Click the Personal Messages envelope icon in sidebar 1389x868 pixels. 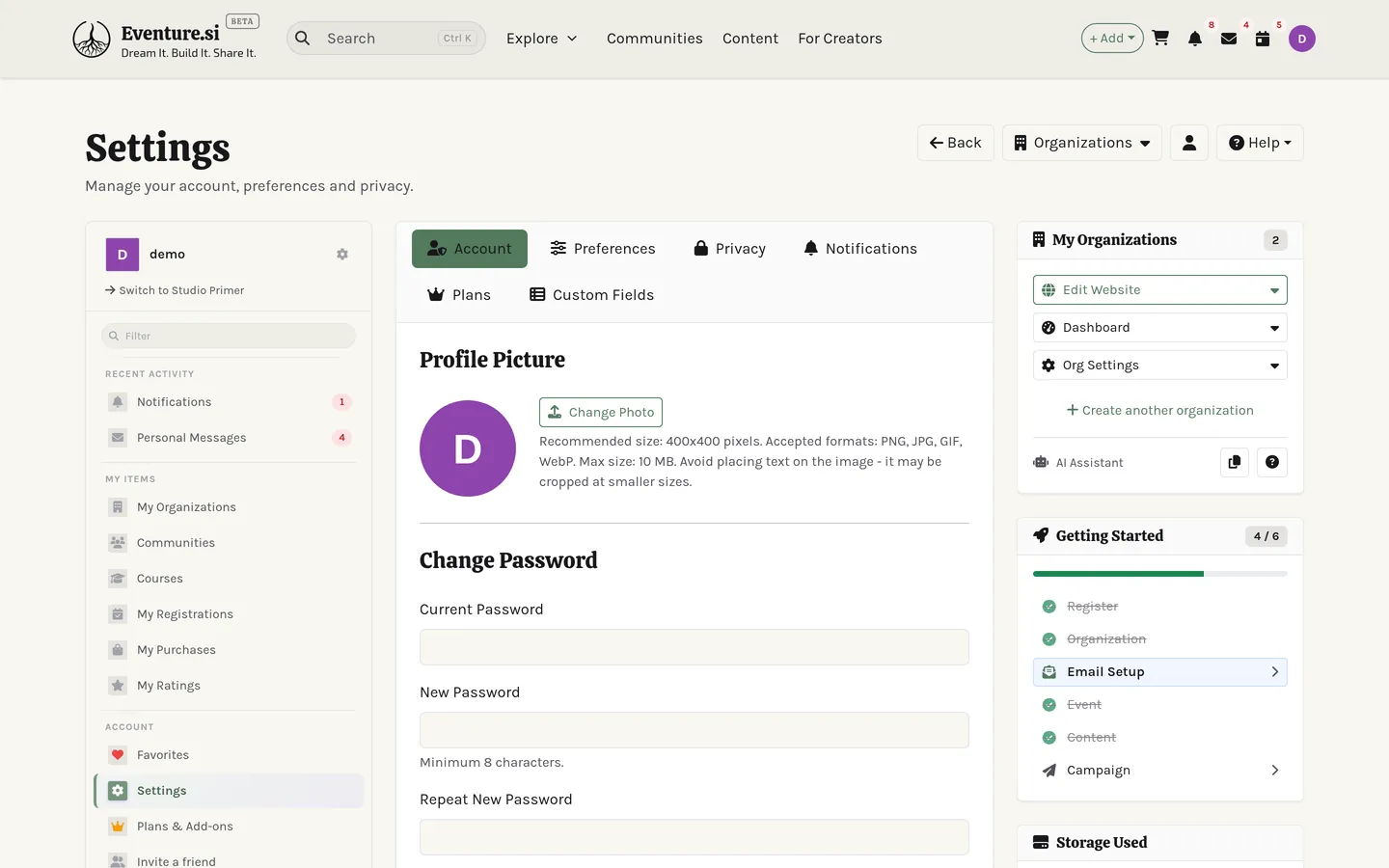(118, 438)
